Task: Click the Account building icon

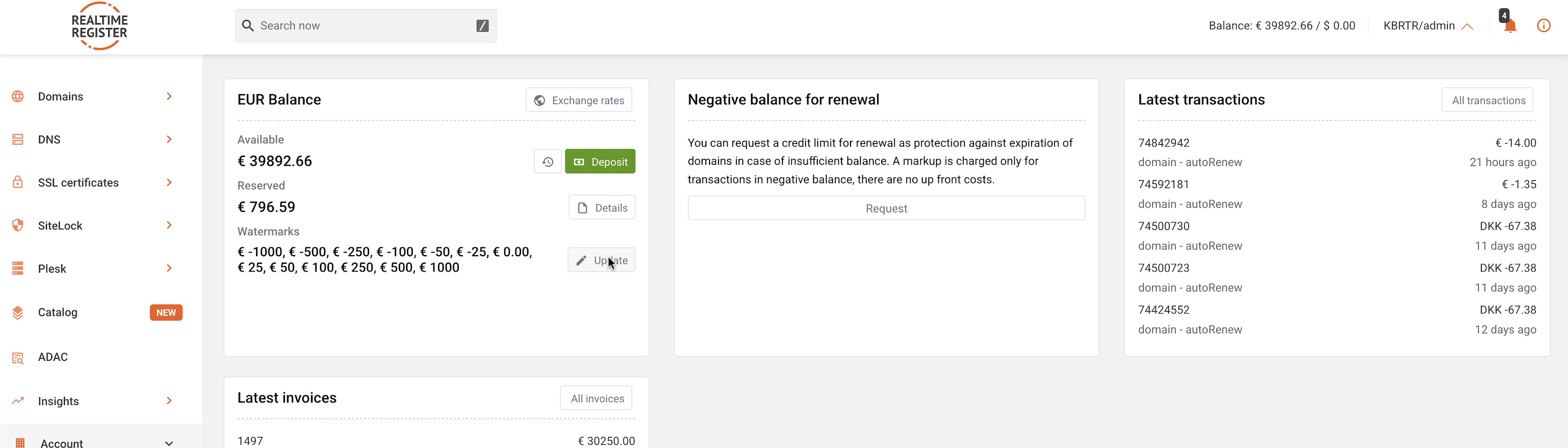Action: click(20, 443)
